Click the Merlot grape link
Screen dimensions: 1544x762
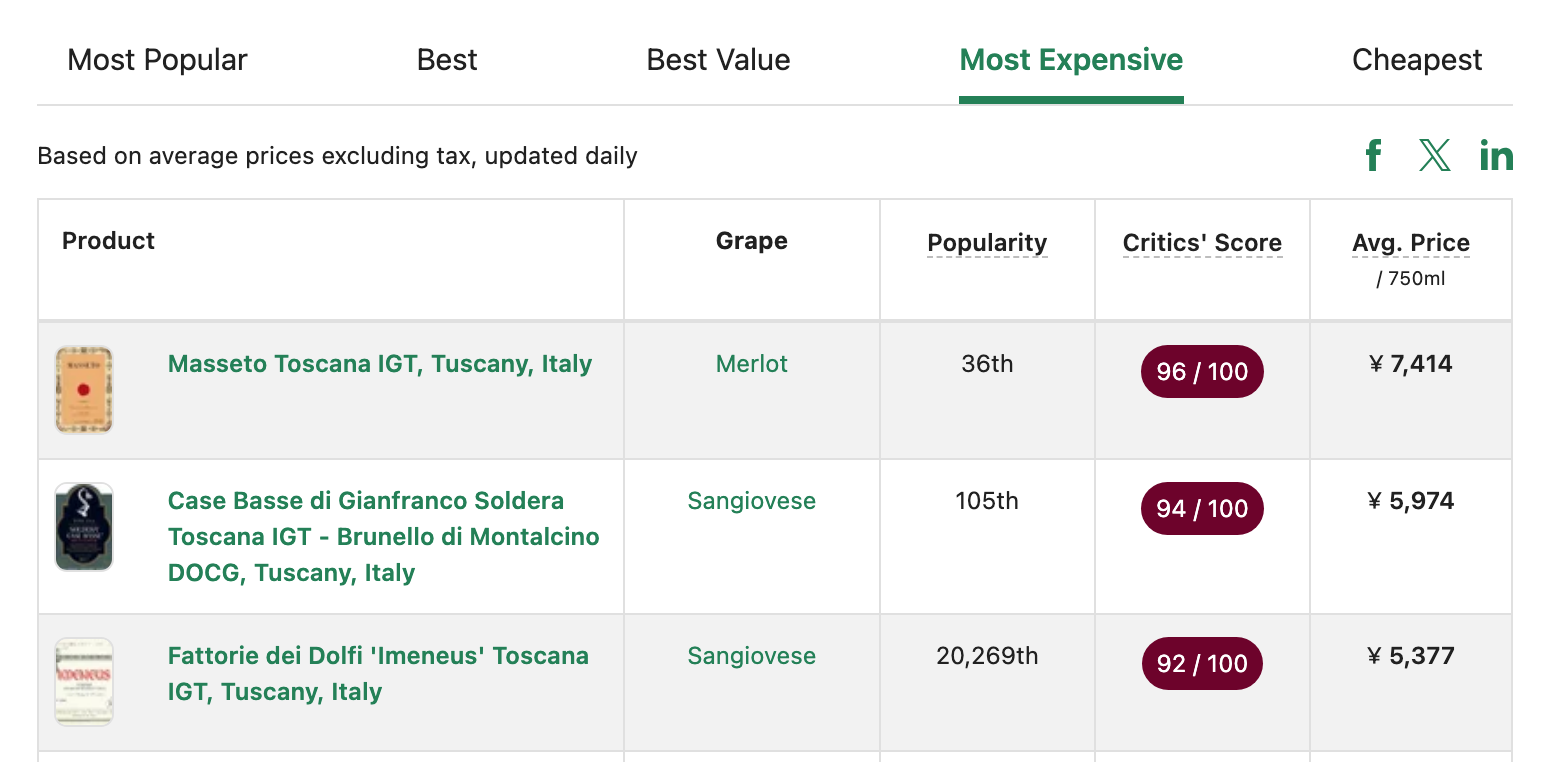pos(752,364)
